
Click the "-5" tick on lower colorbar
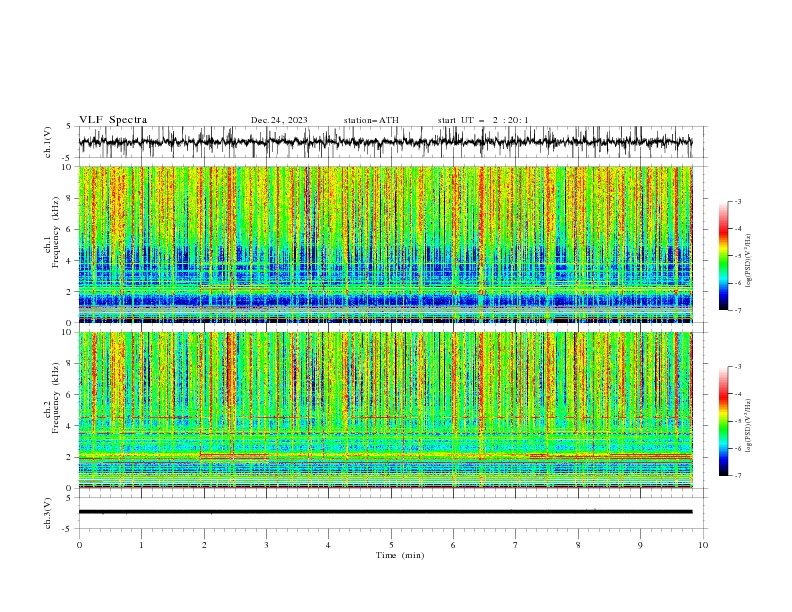click(737, 421)
